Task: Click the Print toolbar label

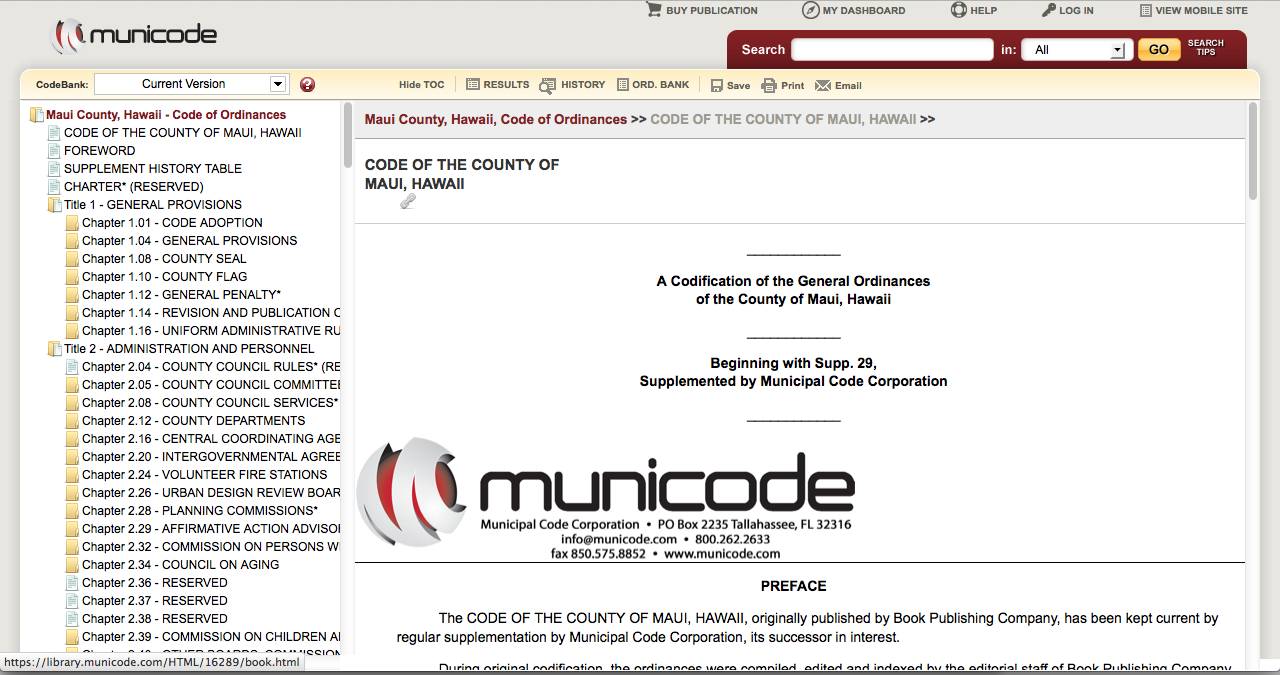Action: coord(792,86)
